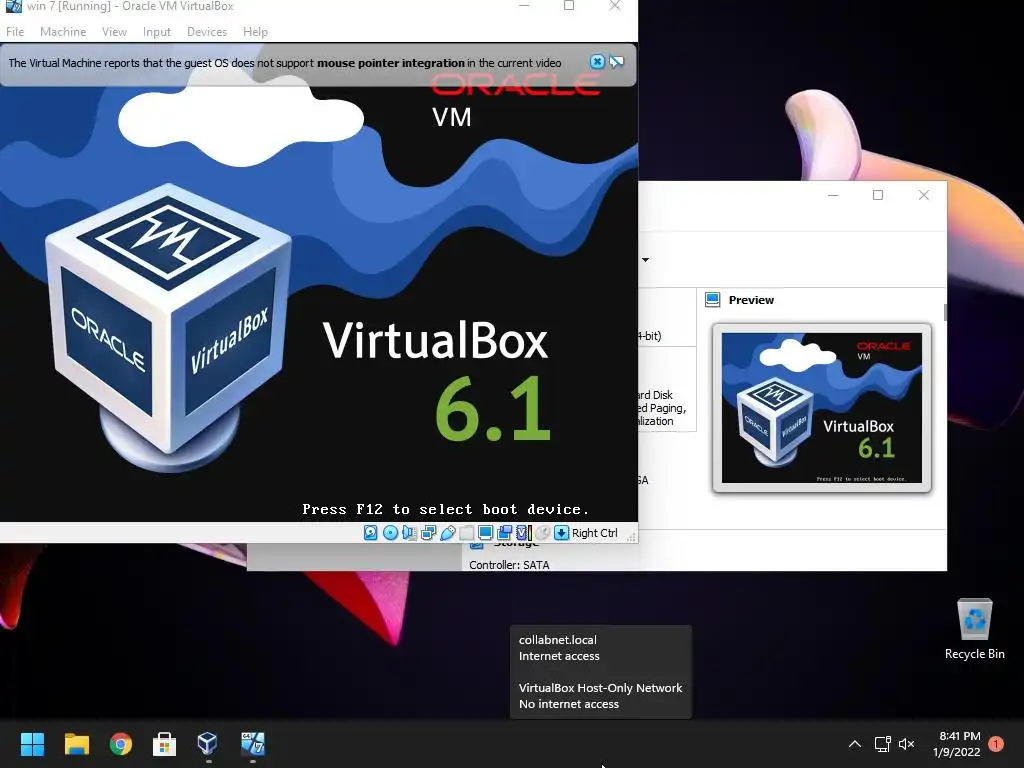Open the notification badge in tray
The width and height of the screenshot is (1024, 768).
996,744
